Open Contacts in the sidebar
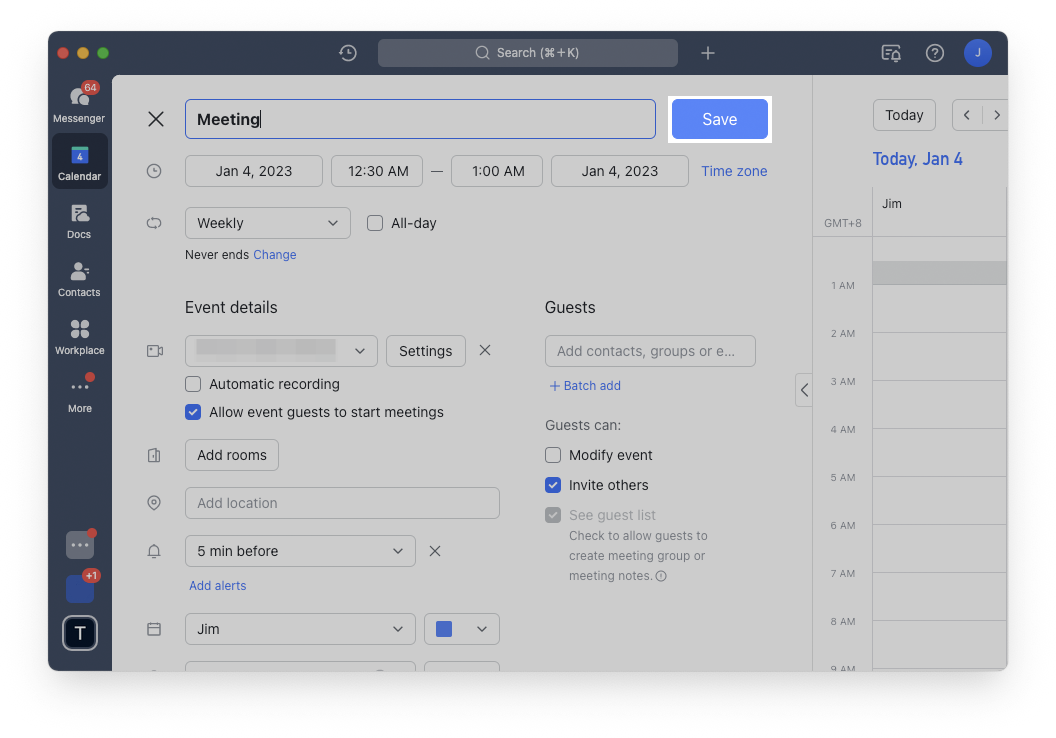1056x738 pixels. pyautogui.click(x=79, y=278)
